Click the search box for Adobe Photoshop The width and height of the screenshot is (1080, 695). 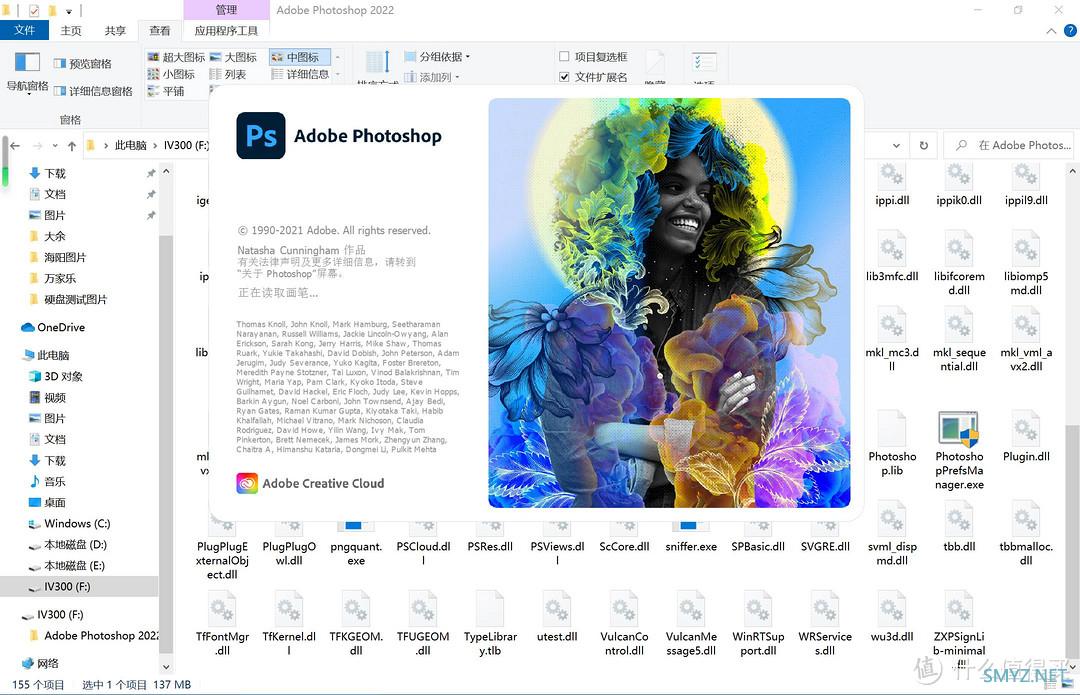tap(1008, 145)
